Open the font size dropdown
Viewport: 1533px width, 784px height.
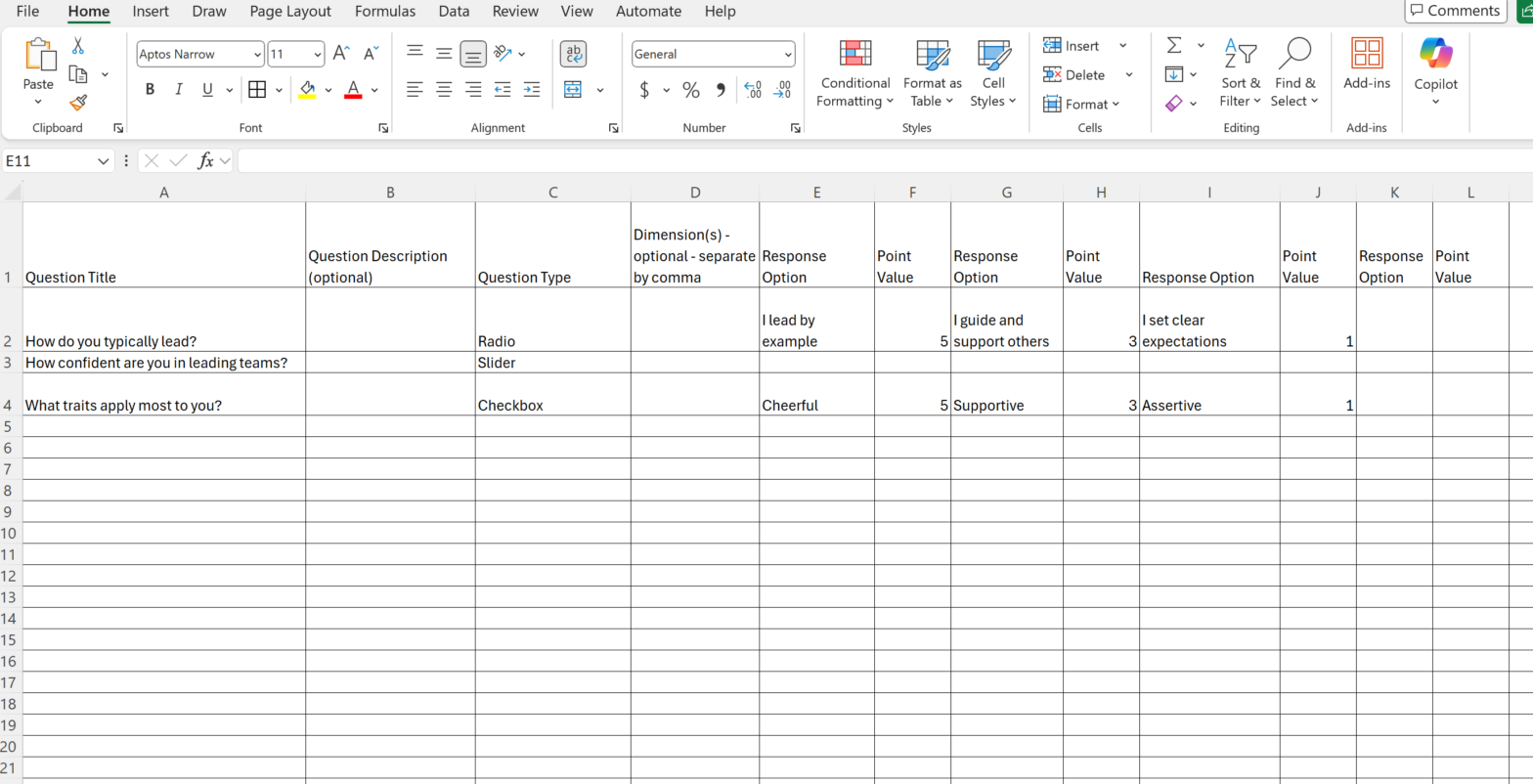(x=318, y=55)
